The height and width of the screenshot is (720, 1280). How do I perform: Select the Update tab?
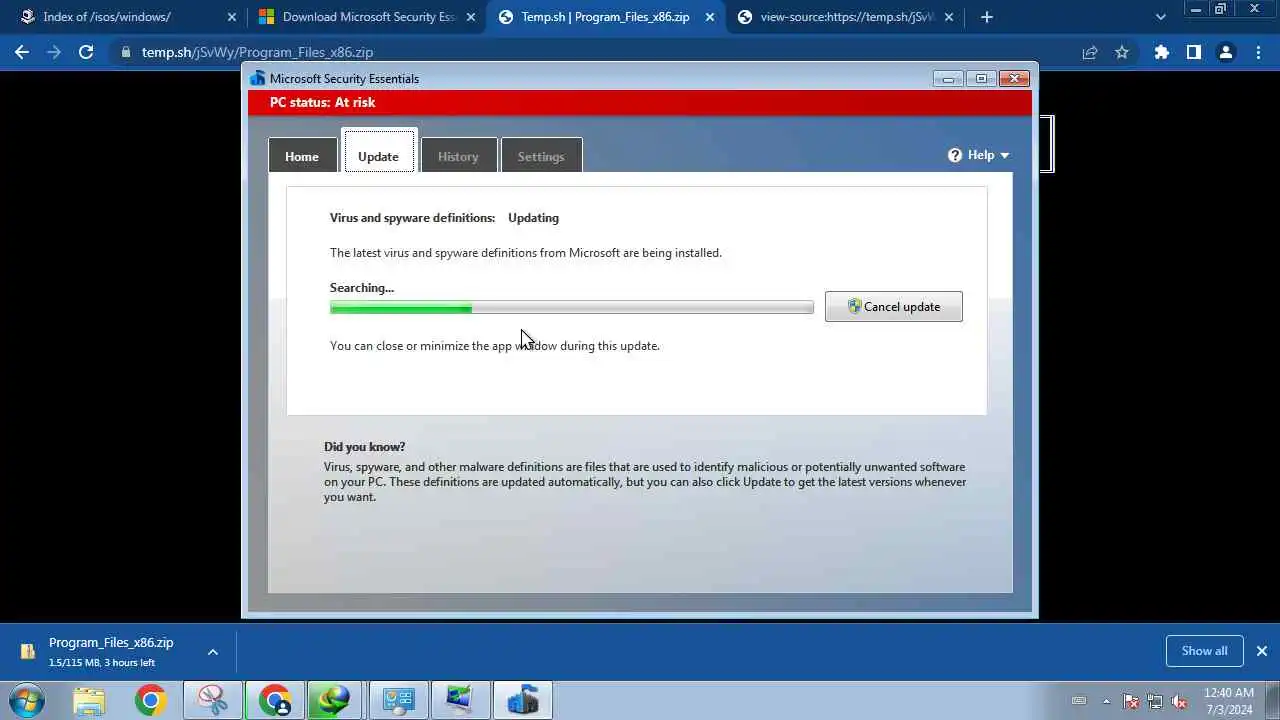[x=378, y=155]
